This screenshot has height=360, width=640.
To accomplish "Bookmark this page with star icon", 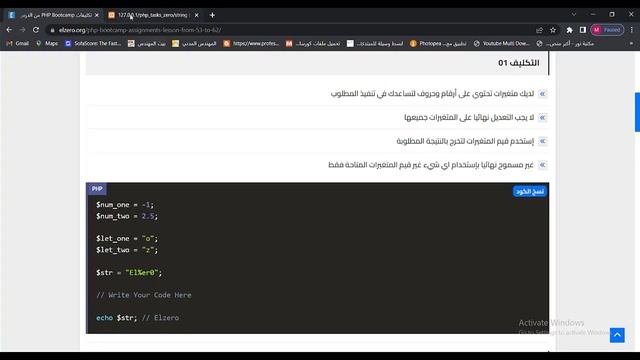I will pos(553,30).
